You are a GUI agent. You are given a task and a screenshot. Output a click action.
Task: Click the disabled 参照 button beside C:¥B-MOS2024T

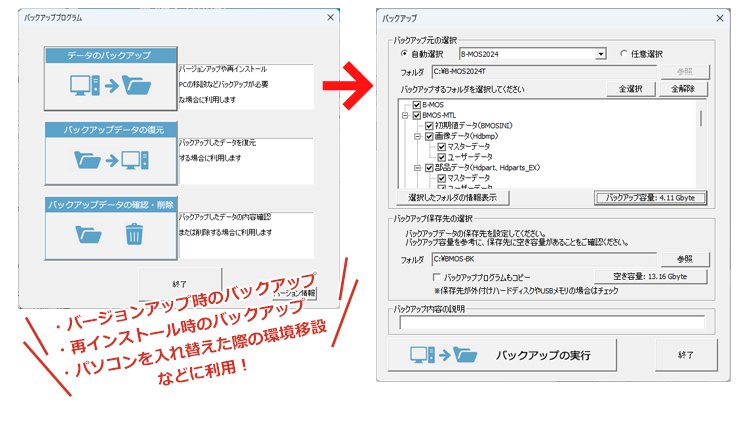point(685,72)
